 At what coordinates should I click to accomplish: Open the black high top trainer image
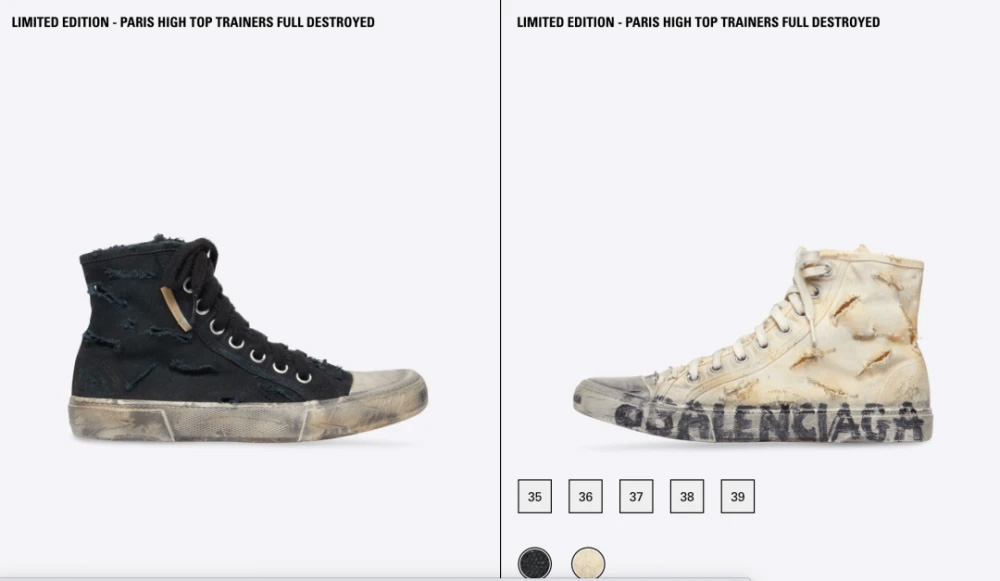pos(247,338)
